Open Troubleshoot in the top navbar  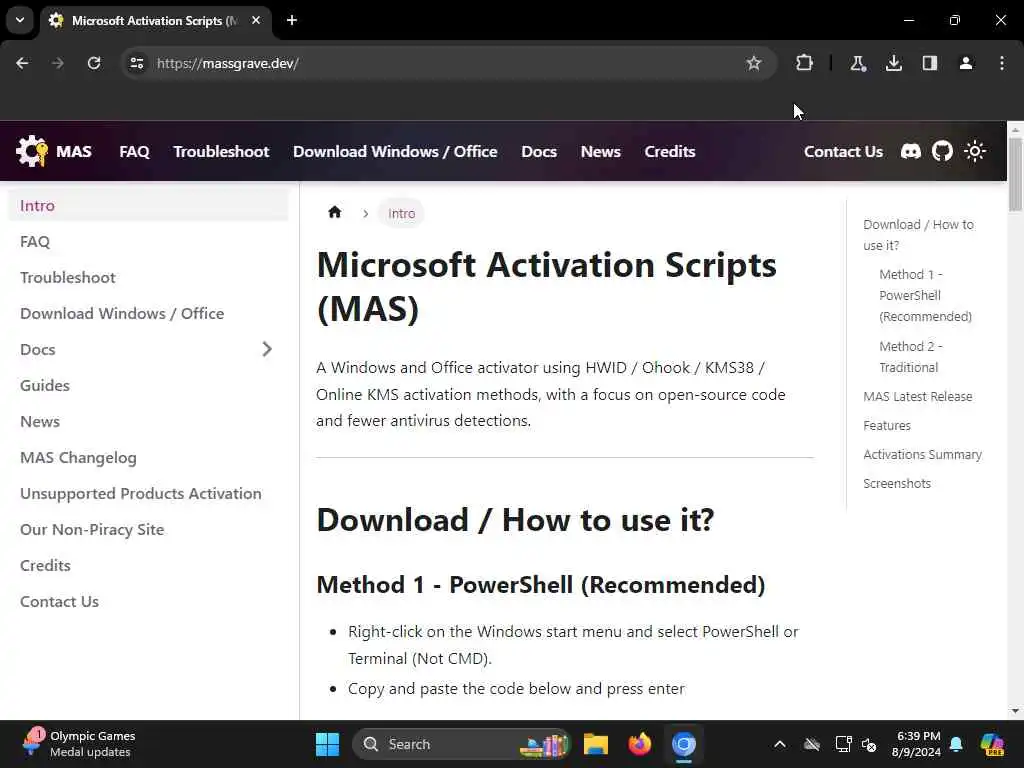pyautogui.click(x=221, y=152)
